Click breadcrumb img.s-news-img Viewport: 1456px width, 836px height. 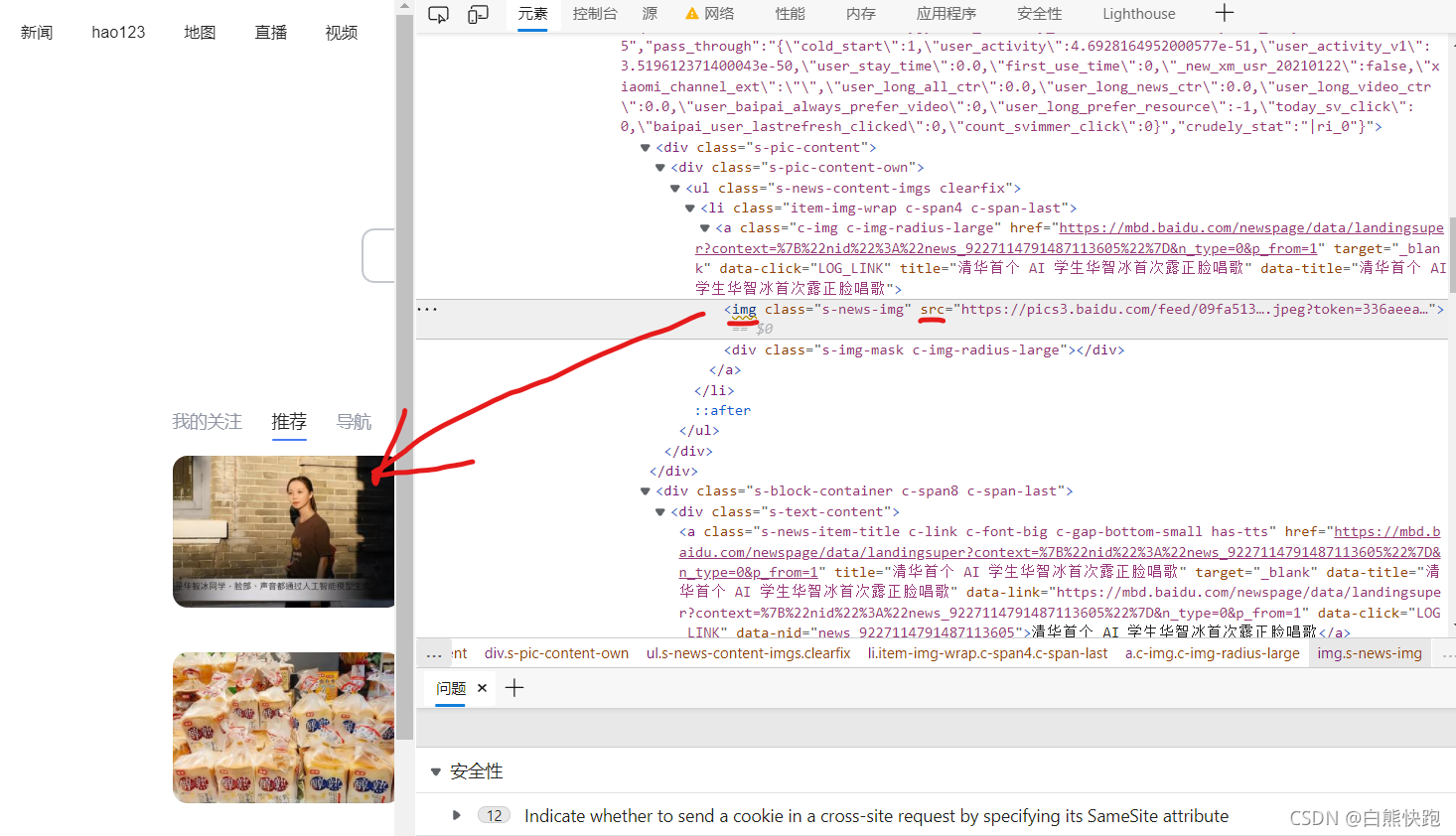click(x=1370, y=653)
